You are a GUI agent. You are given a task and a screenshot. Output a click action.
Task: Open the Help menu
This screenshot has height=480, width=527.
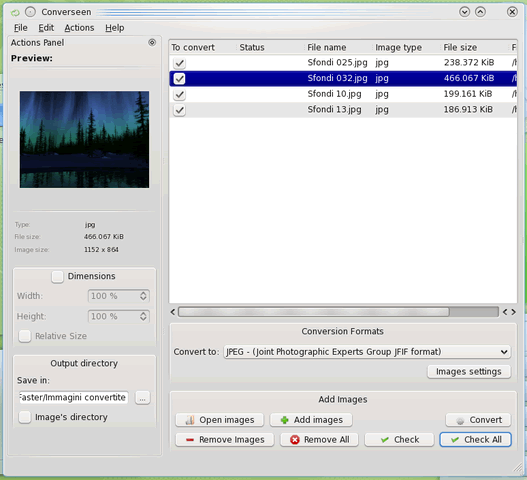click(x=115, y=28)
